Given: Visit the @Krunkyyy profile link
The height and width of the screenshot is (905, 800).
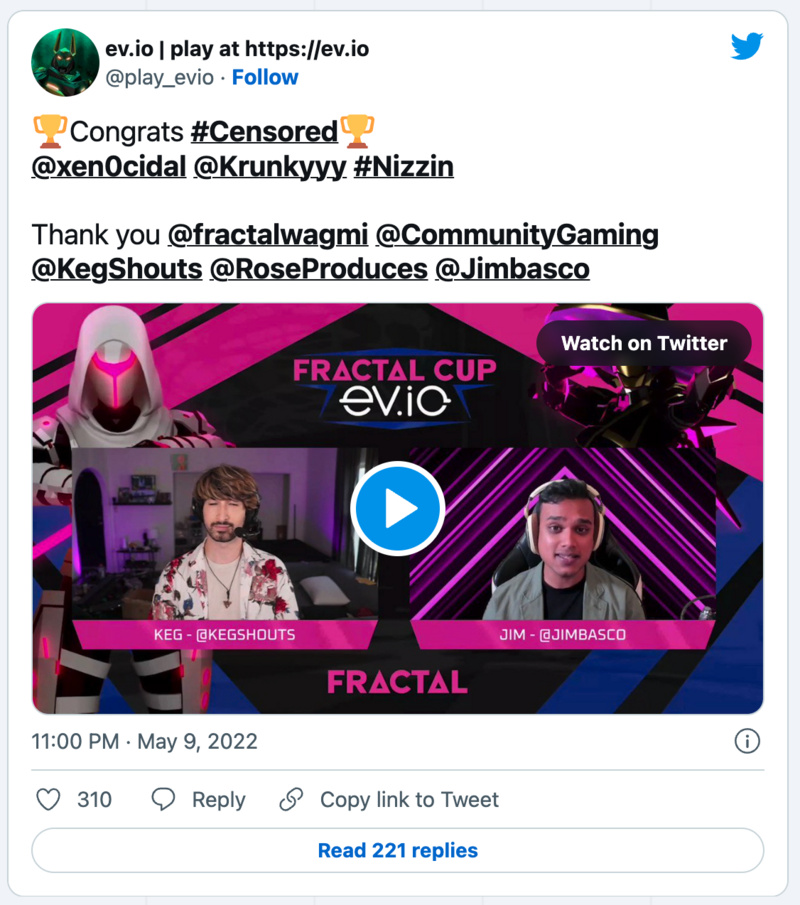Looking at the screenshot, I should coord(270,167).
